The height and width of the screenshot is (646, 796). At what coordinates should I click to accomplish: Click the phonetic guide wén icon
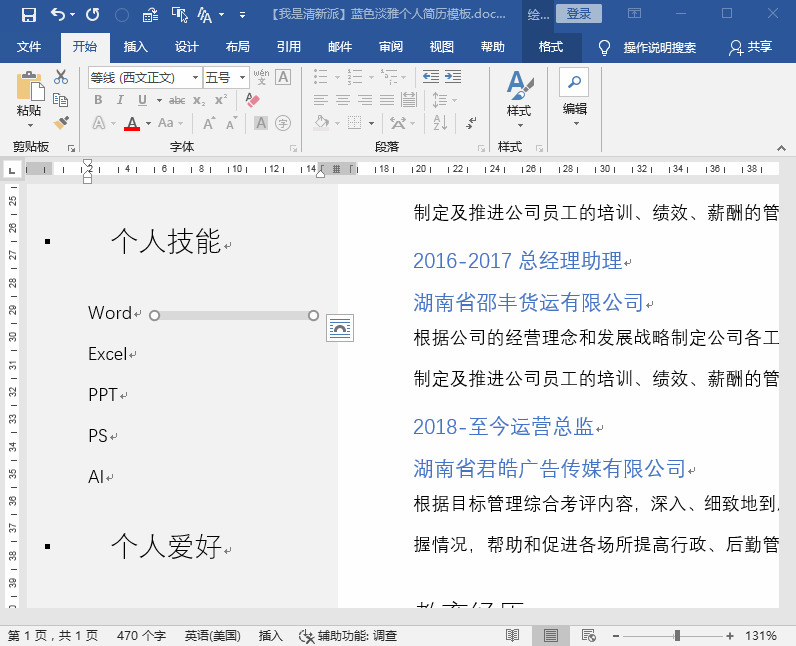pos(261,77)
